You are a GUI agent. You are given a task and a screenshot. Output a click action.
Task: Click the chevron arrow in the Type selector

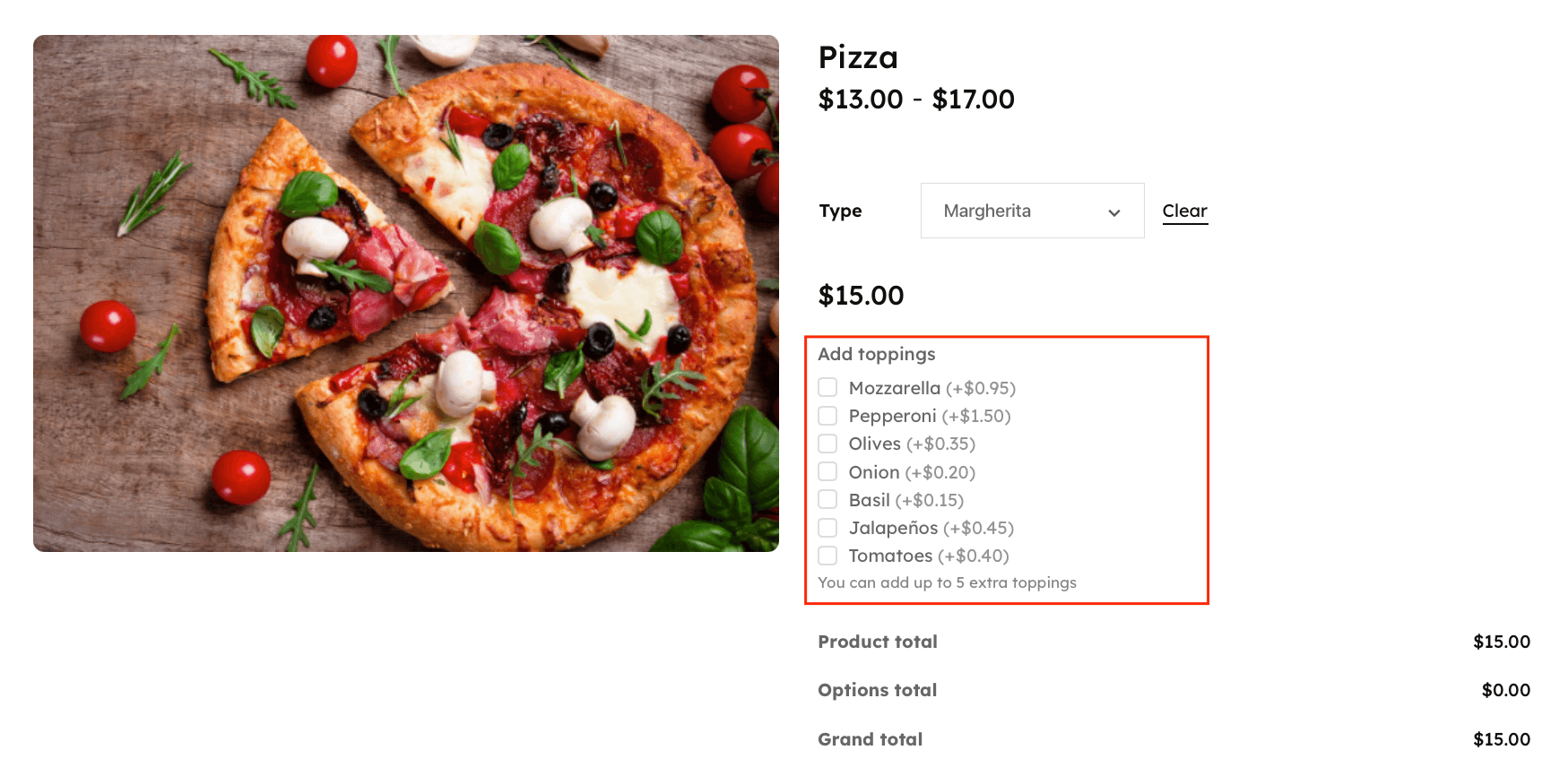pyautogui.click(x=1114, y=212)
